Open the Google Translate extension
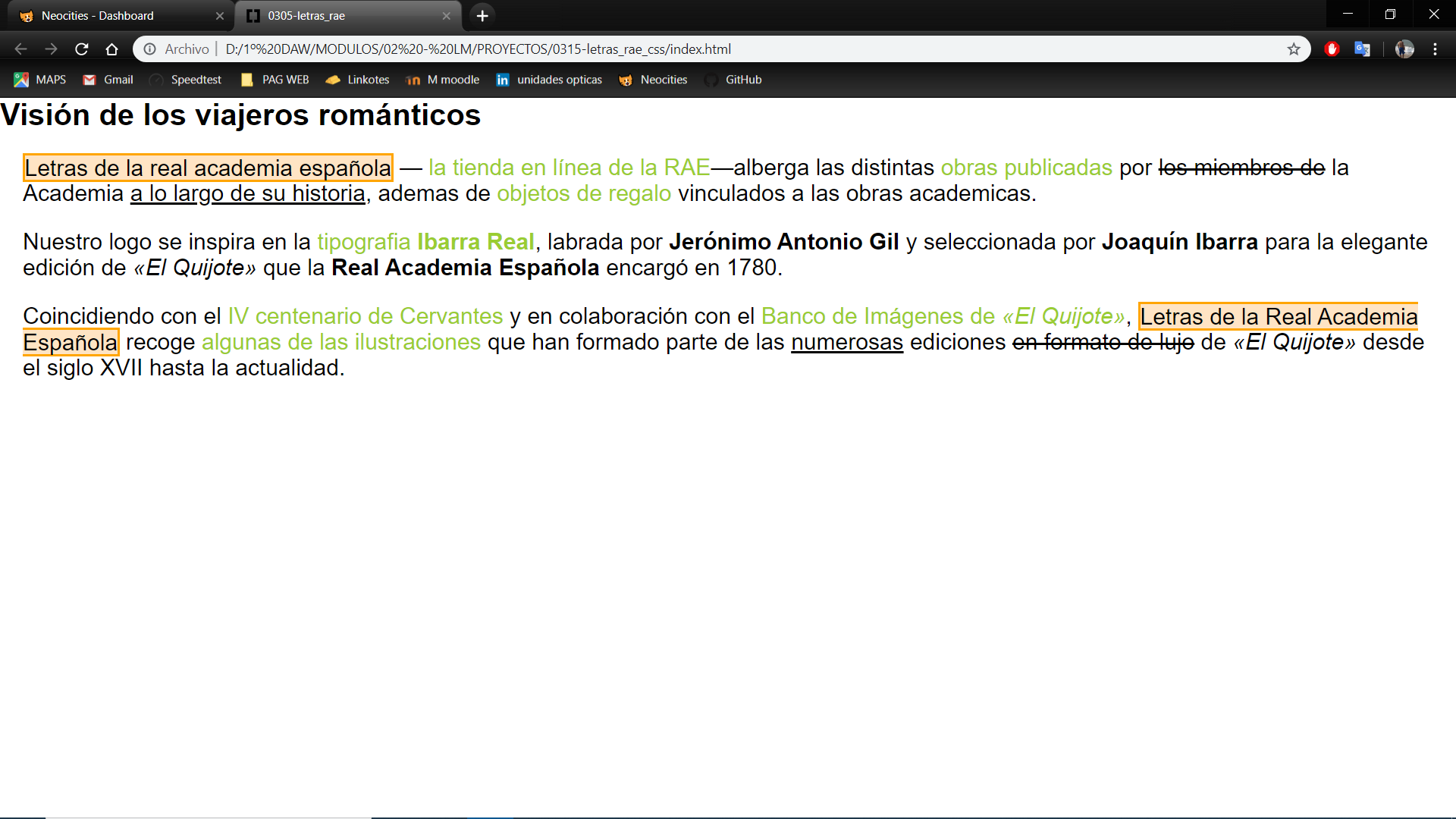1456x819 pixels. (x=1362, y=49)
